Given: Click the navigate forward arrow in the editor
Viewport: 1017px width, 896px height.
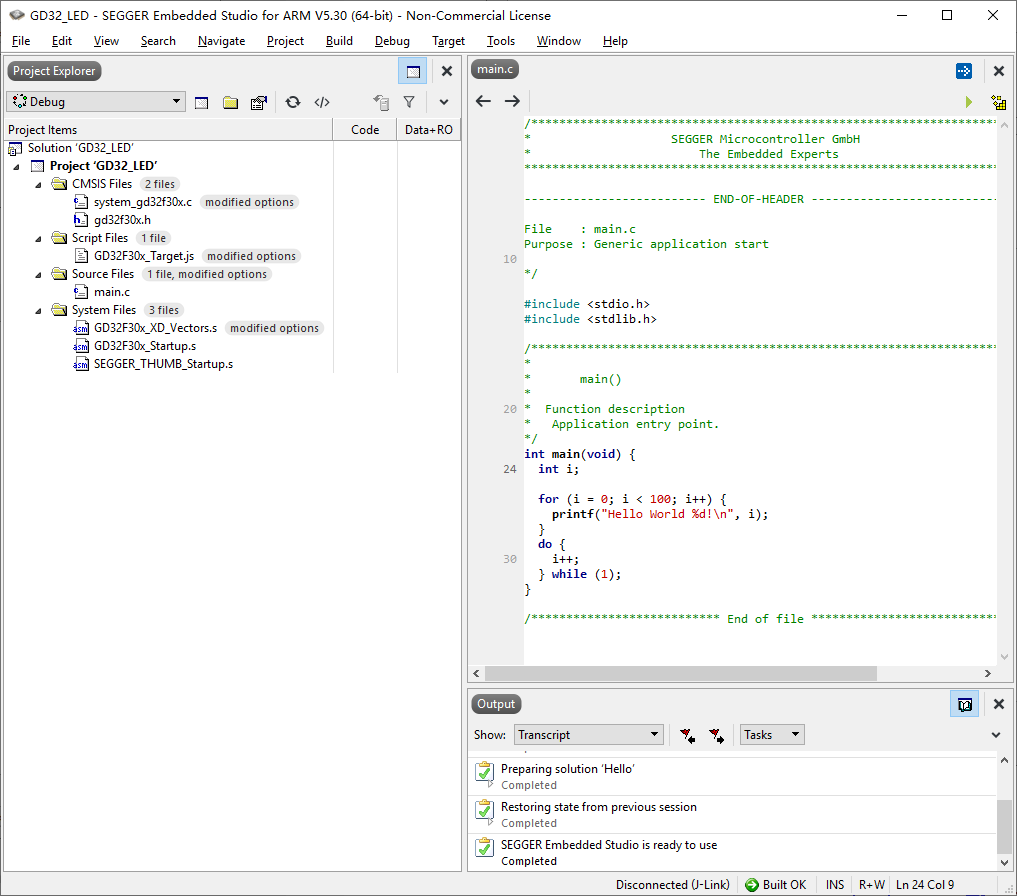Looking at the screenshot, I should point(511,101).
